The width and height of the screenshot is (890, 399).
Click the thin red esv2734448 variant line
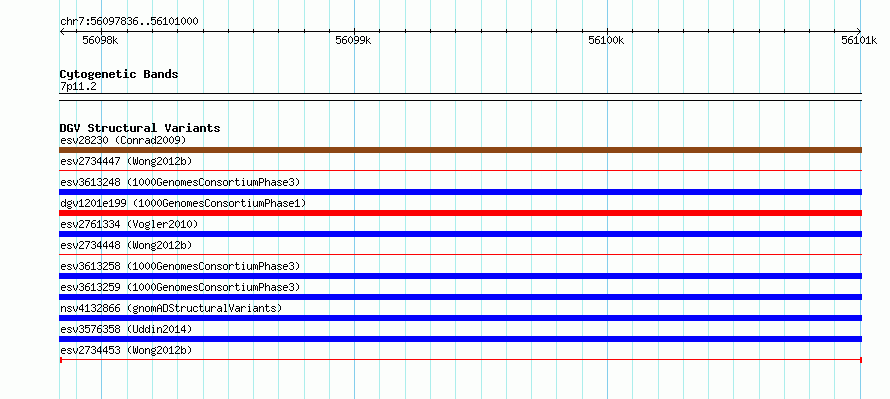(x=460, y=254)
